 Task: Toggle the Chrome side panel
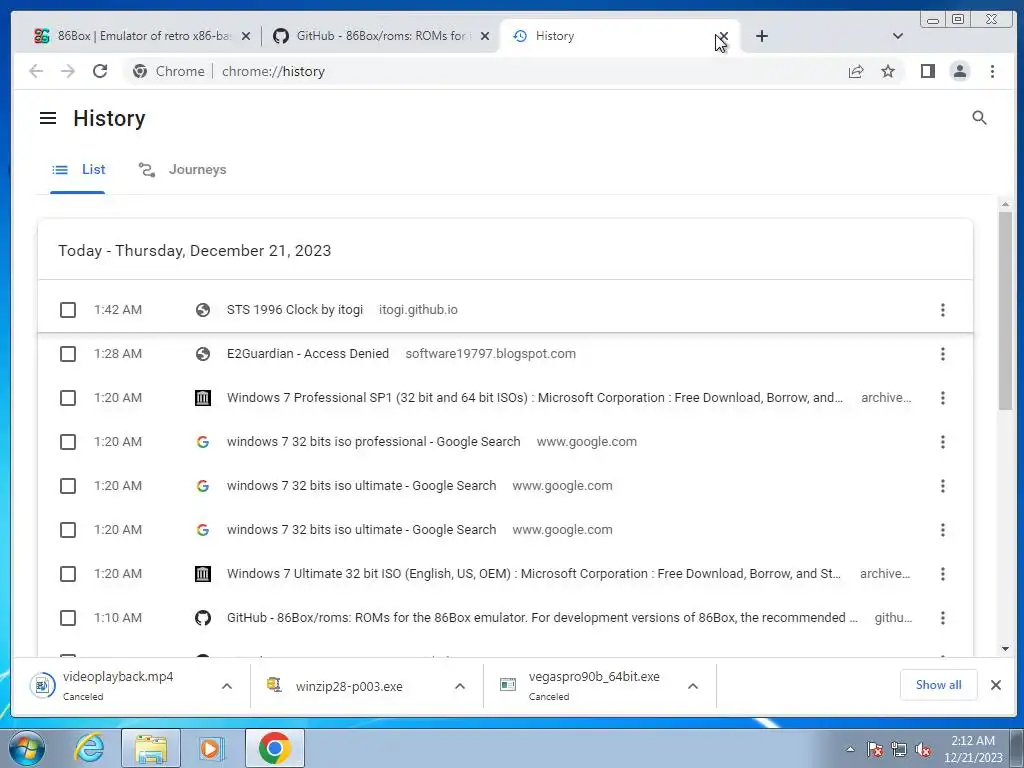click(927, 71)
